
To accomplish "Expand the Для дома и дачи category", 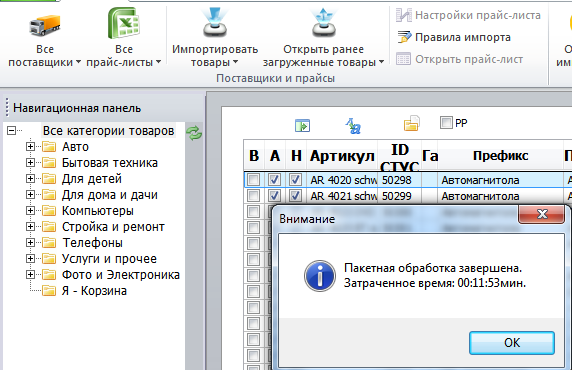I will pyautogui.click(x=30, y=194).
